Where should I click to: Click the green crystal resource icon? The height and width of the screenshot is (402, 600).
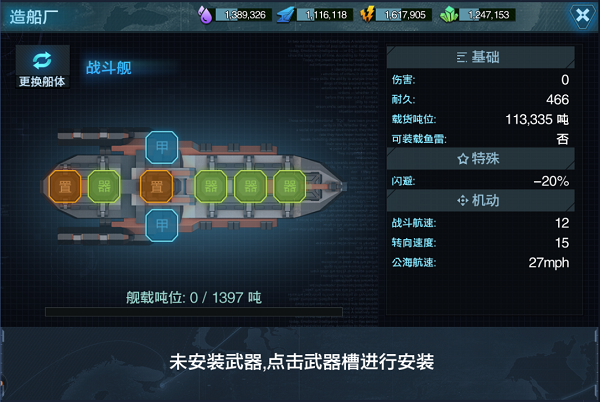point(449,15)
